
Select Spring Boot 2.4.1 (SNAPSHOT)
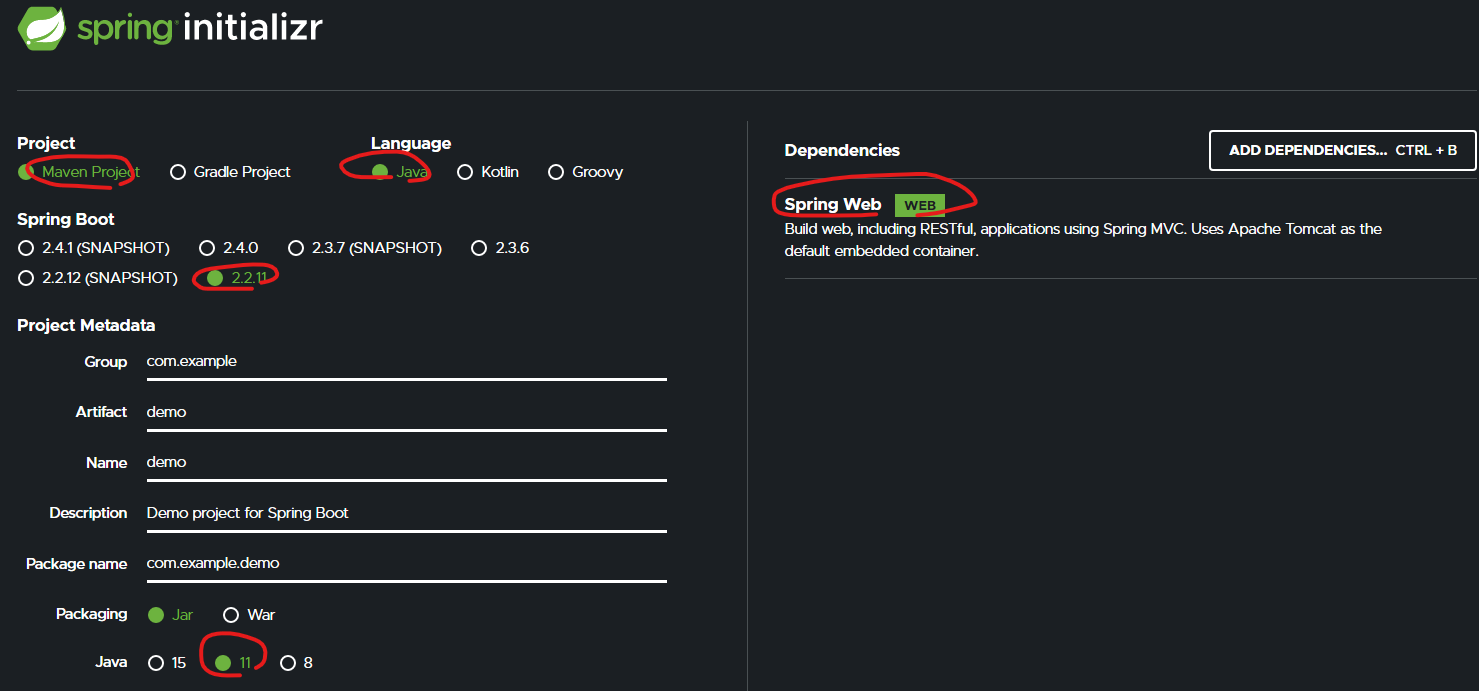(26, 248)
